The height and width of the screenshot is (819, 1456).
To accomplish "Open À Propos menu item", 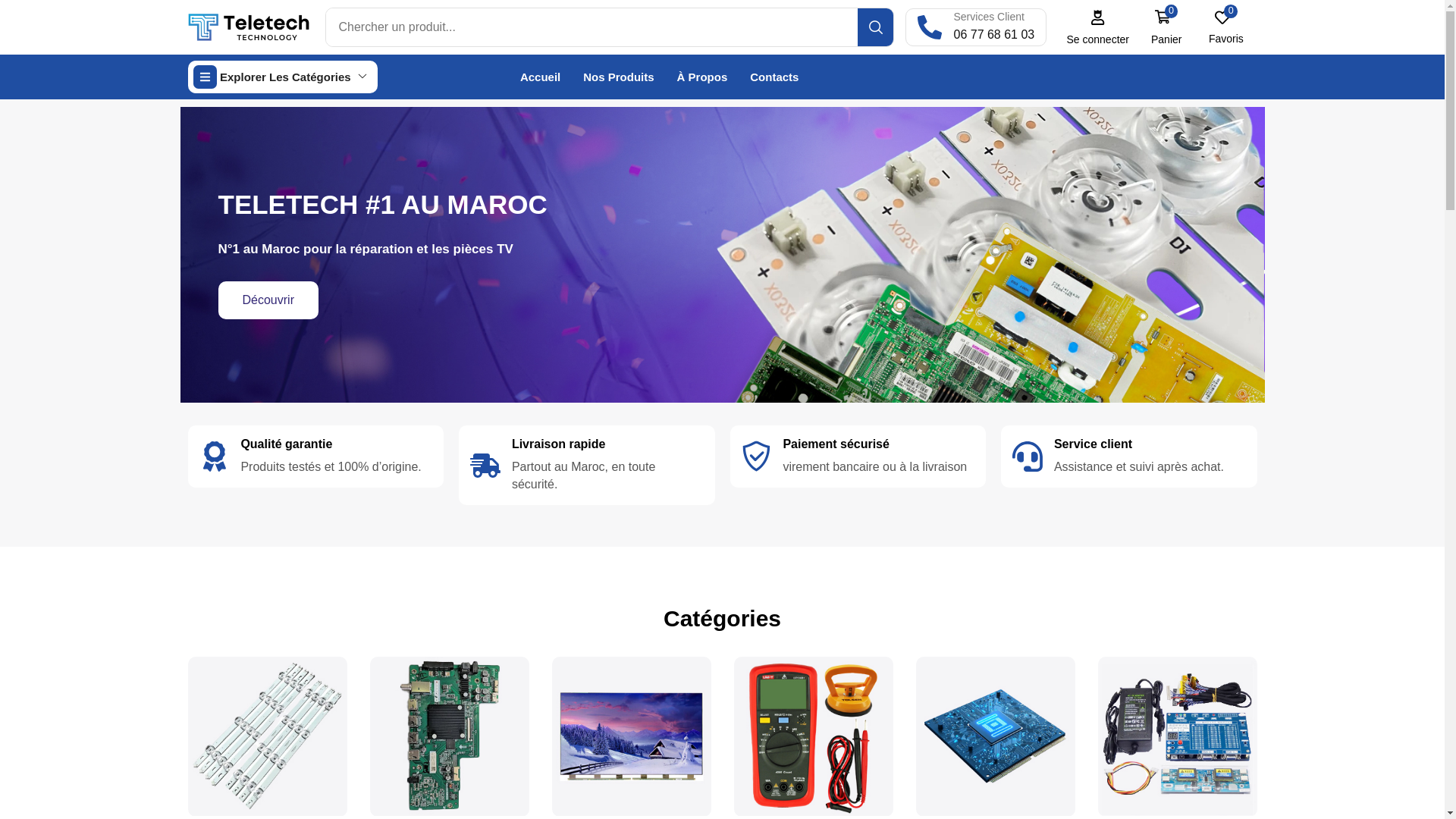I will tap(702, 77).
